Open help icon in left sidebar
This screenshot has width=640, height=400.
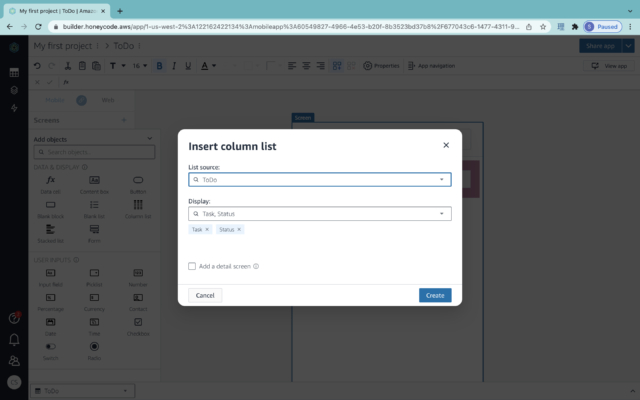point(14,318)
